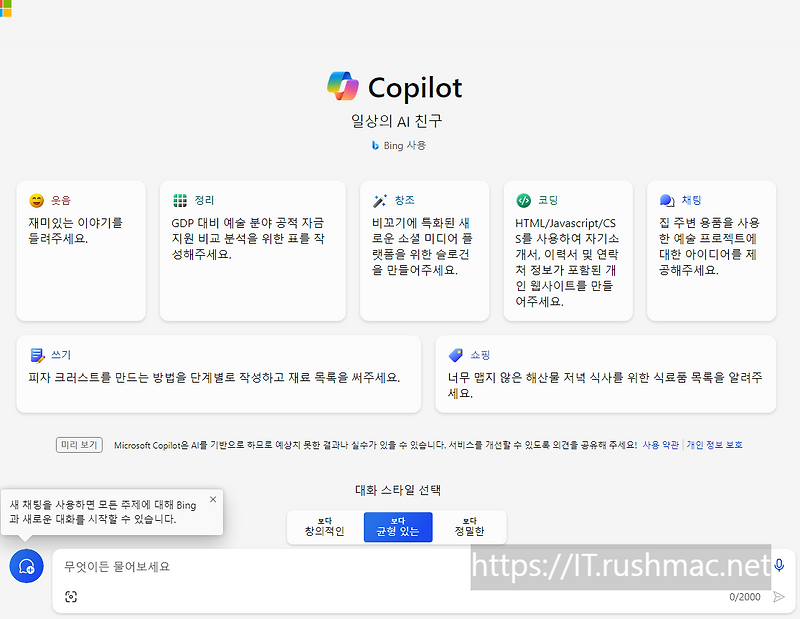Image resolution: width=800 pixels, height=619 pixels.
Task: Click the 미리 보기 preview badge
Action: tap(79, 445)
